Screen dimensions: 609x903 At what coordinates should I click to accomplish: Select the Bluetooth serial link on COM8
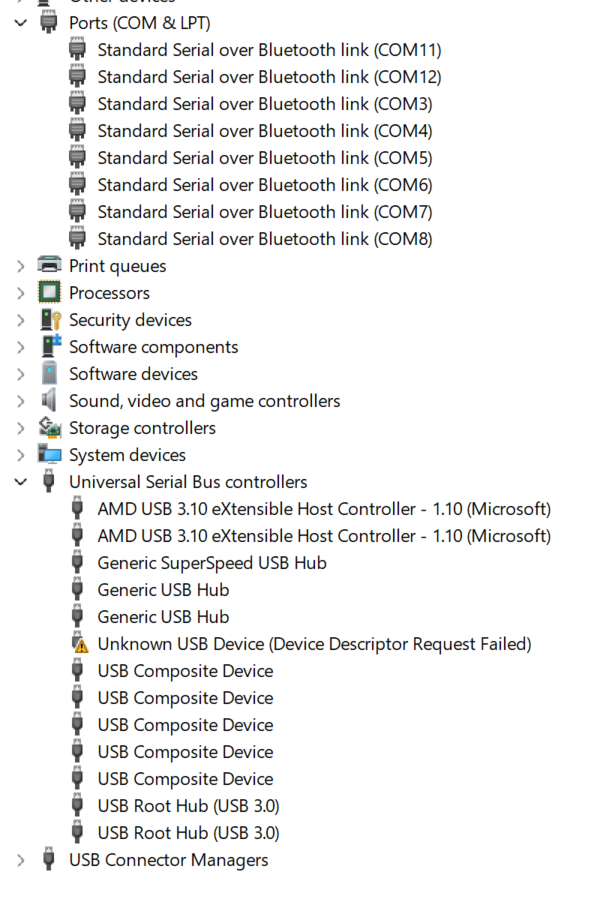click(264, 239)
